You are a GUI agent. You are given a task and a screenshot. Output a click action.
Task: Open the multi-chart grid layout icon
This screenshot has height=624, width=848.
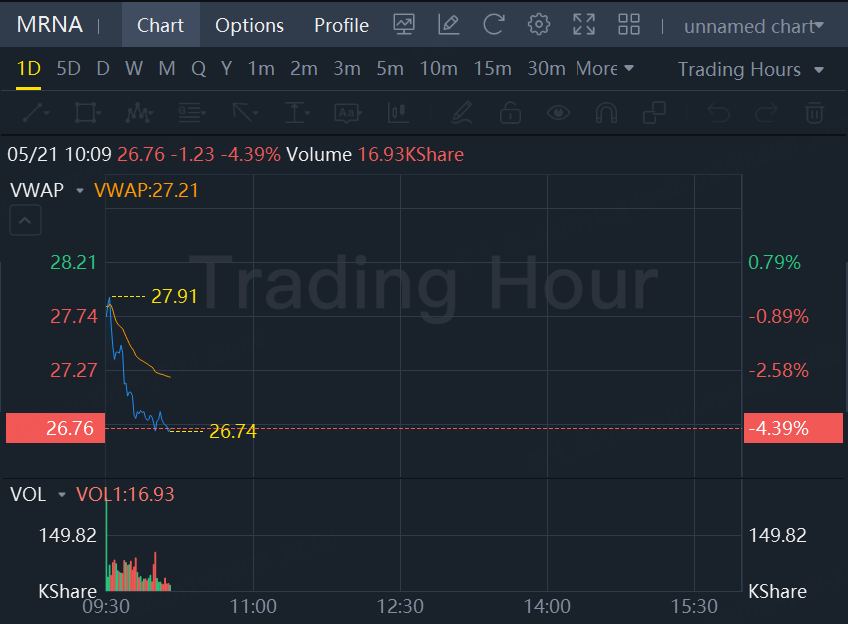[x=629, y=25]
